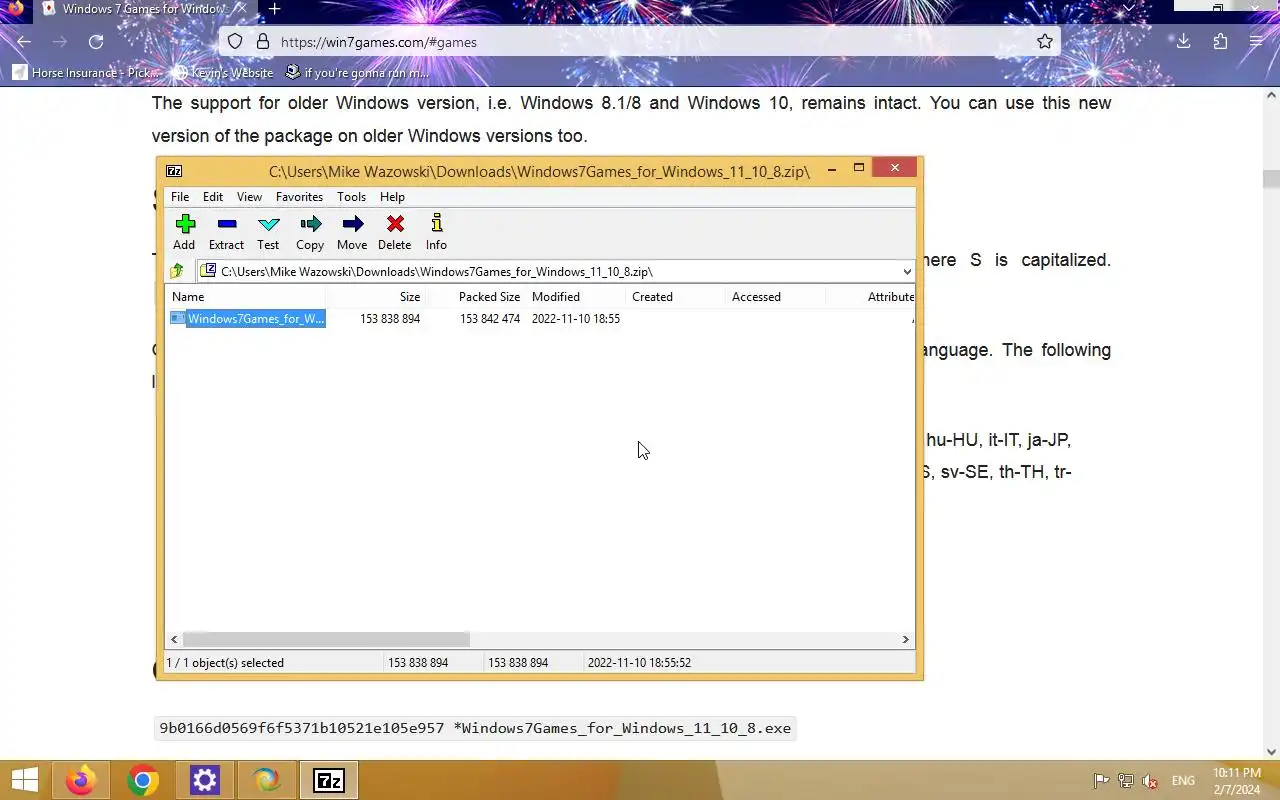Screen dimensions: 1280x800
Task: Sort by Name column header
Action: (245, 297)
